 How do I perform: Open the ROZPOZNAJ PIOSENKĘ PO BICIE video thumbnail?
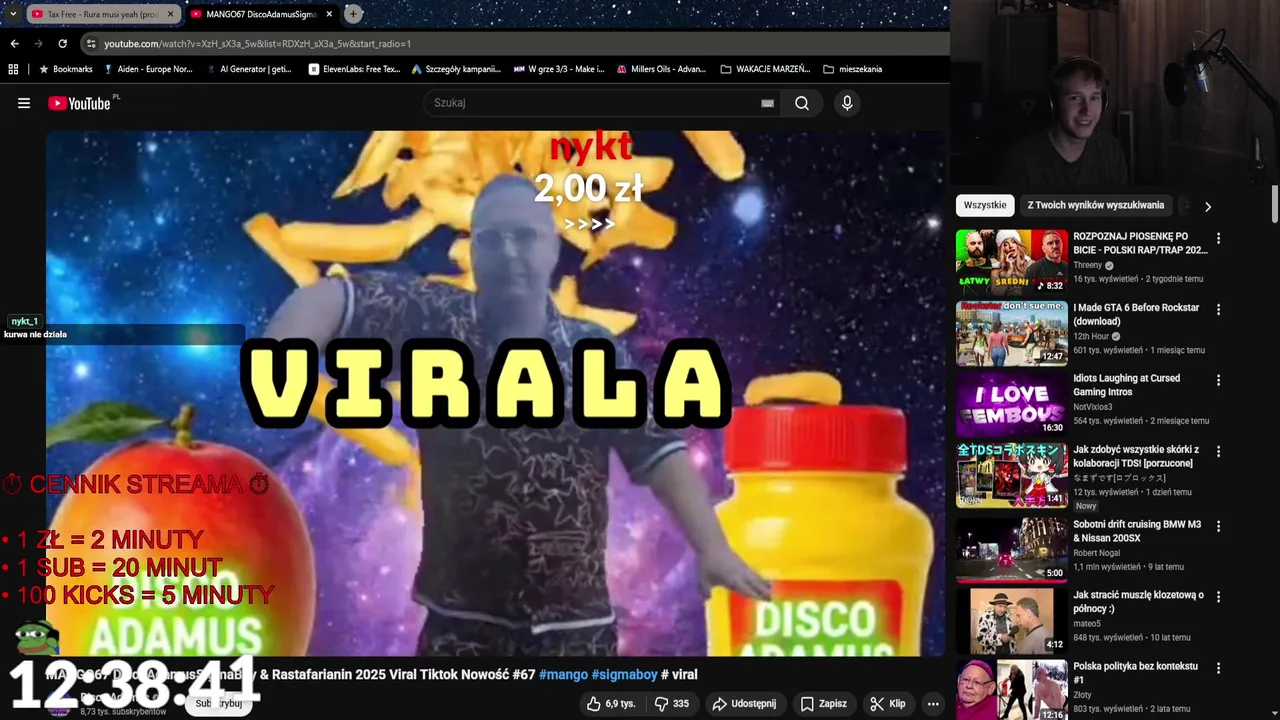[x=1012, y=262]
